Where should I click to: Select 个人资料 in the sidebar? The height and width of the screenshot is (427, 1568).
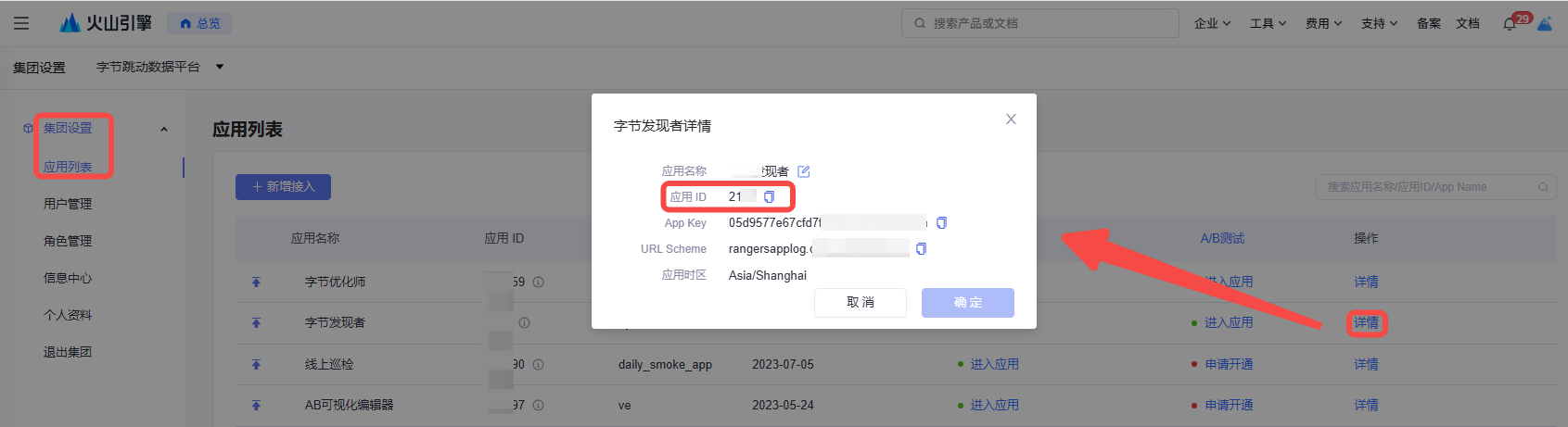tap(68, 315)
